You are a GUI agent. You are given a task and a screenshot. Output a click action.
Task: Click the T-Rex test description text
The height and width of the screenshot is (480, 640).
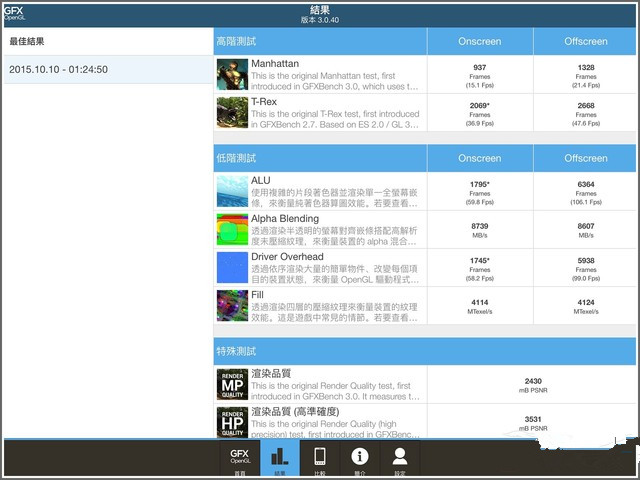click(335, 119)
